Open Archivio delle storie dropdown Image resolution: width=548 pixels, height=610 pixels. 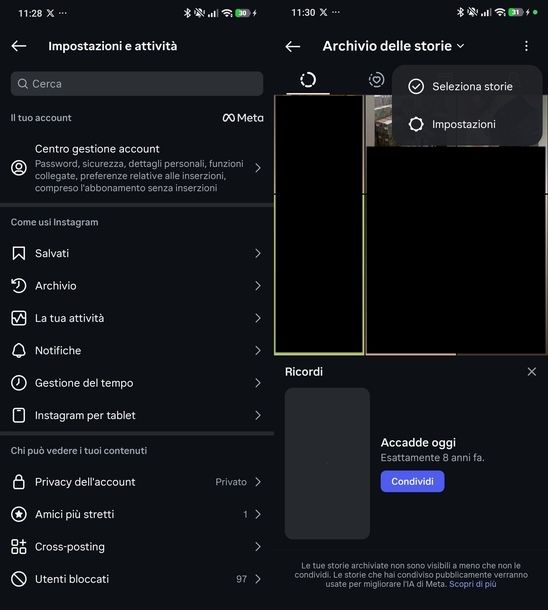point(394,46)
